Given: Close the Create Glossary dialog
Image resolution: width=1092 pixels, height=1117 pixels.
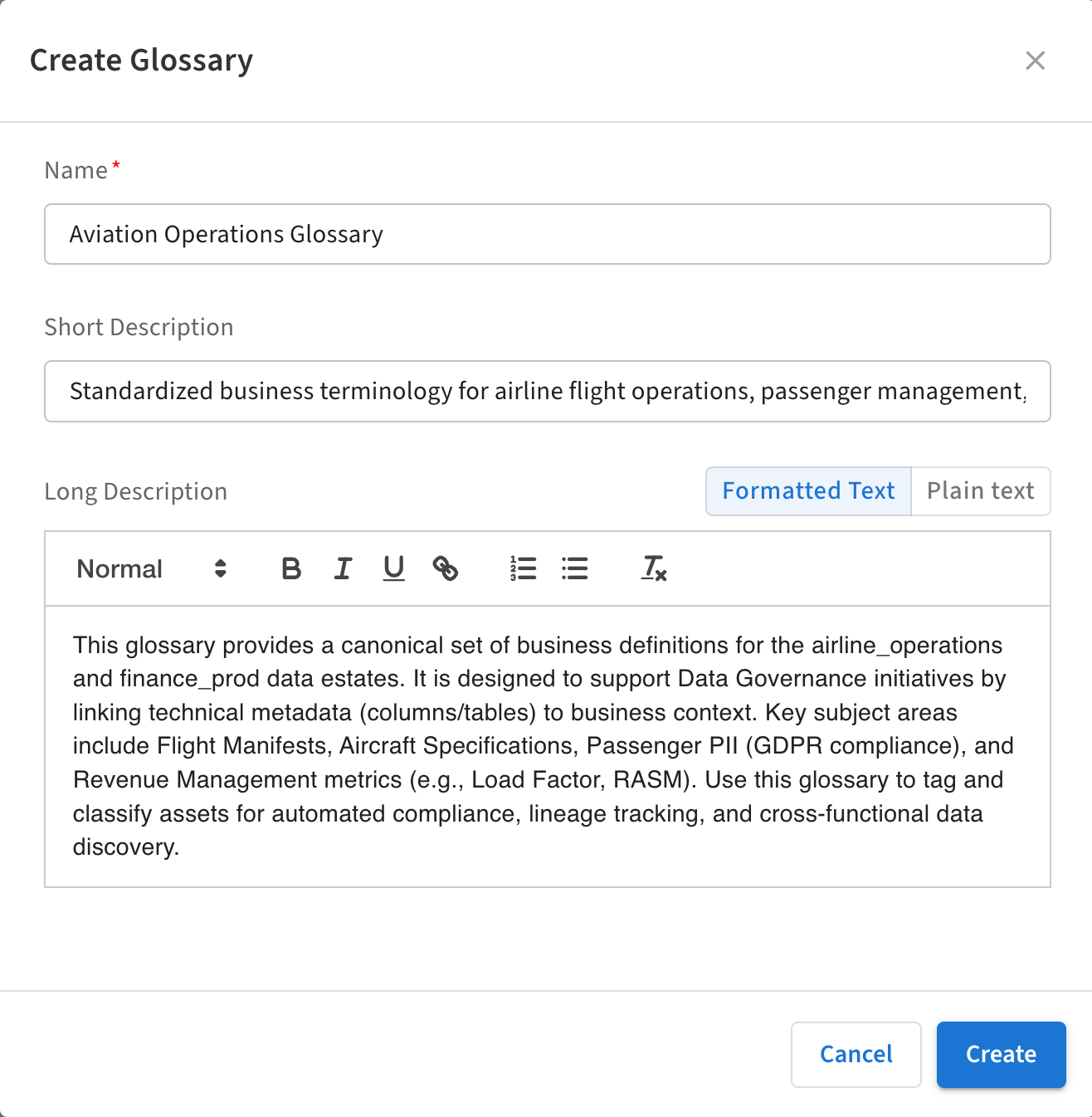Looking at the screenshot, I should click(x=1035, y=61).
